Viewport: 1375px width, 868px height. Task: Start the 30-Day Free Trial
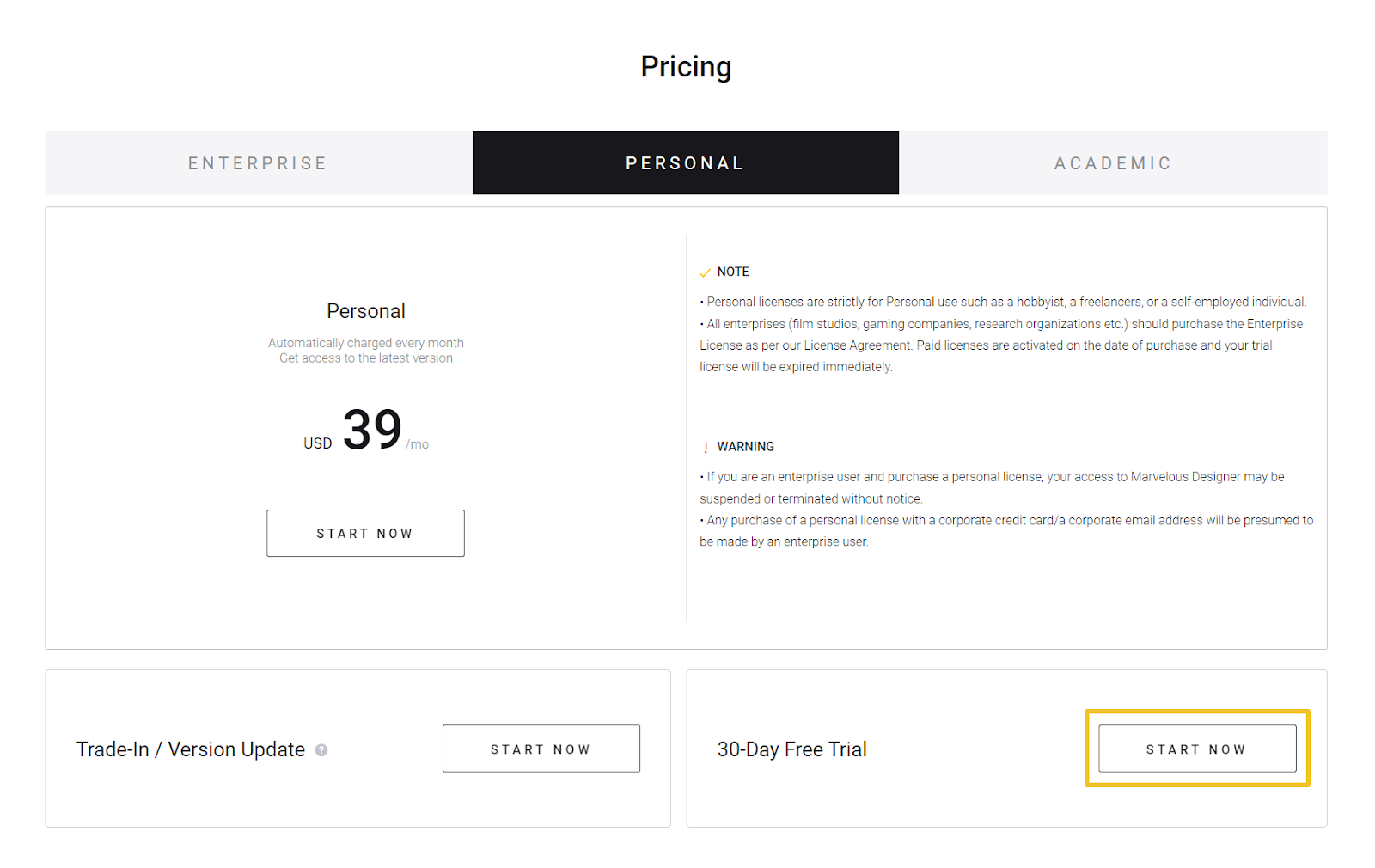[x=1196, y=749]
